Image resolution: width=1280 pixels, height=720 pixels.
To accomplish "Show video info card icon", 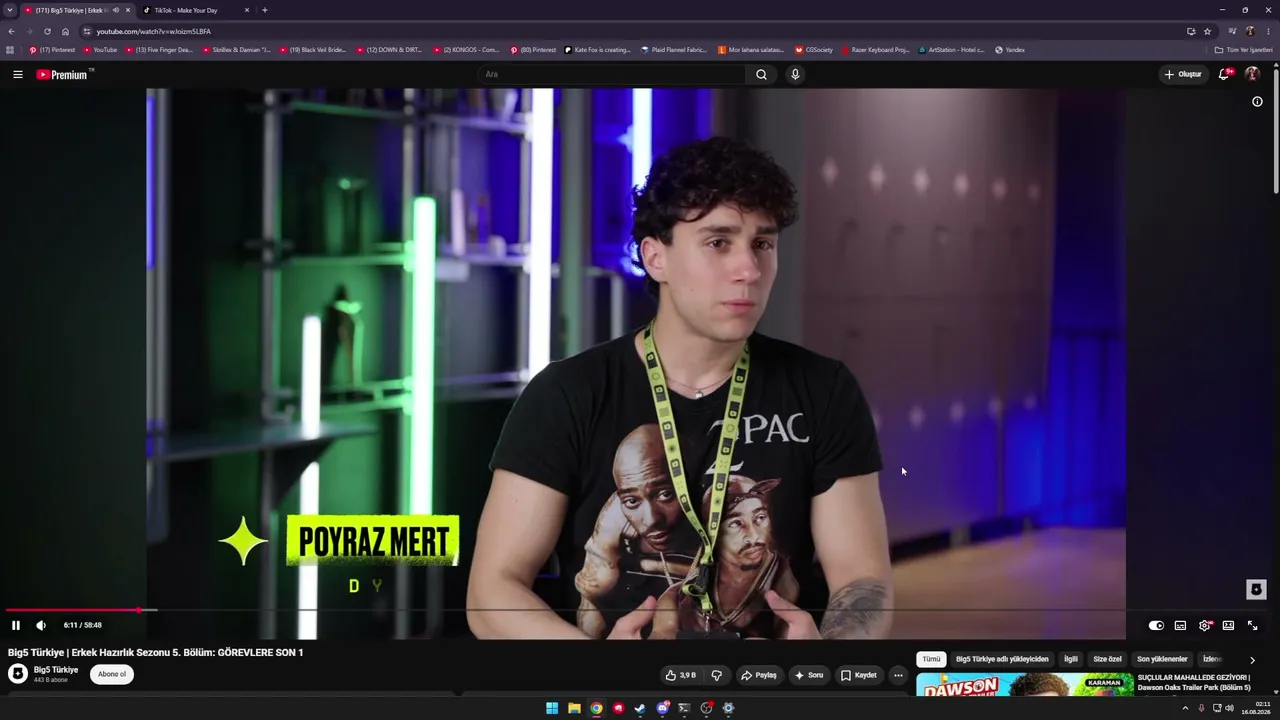I will coord(1257,101).
